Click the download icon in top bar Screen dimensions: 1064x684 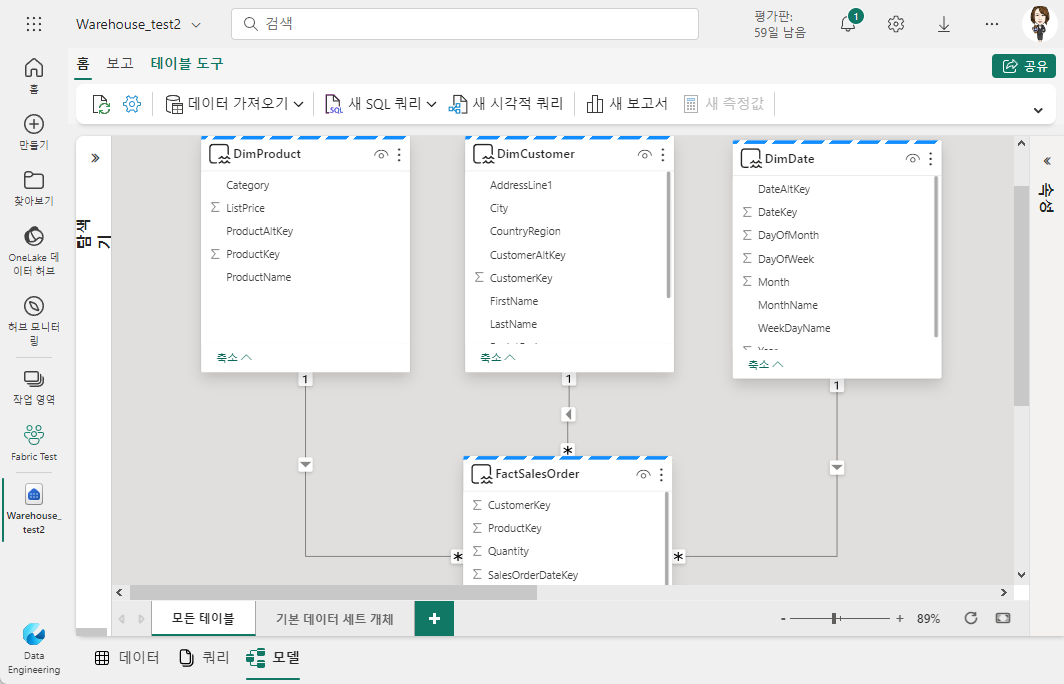click(x=944, y=24)
